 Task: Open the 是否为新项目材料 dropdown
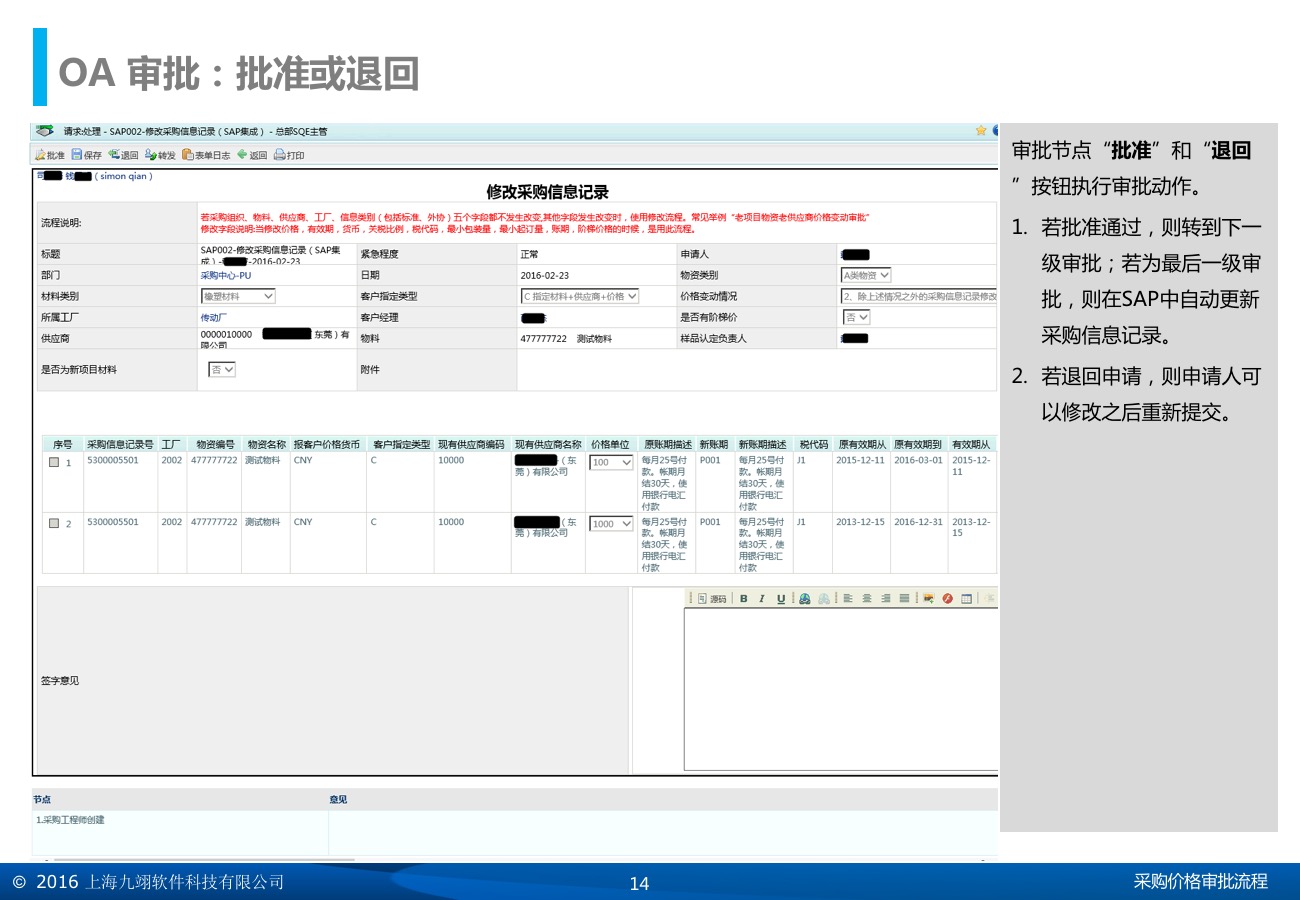point(222,369)
